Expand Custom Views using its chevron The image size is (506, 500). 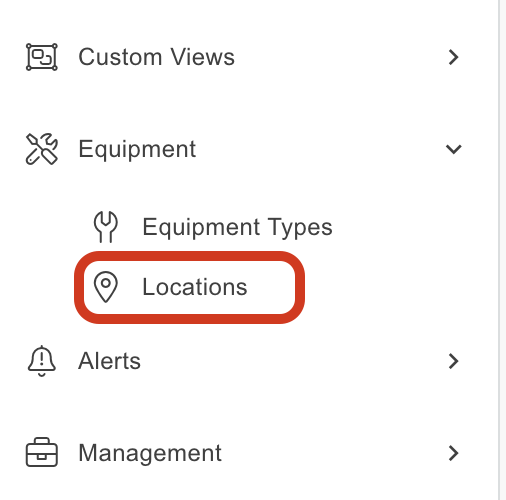point(453,57)
